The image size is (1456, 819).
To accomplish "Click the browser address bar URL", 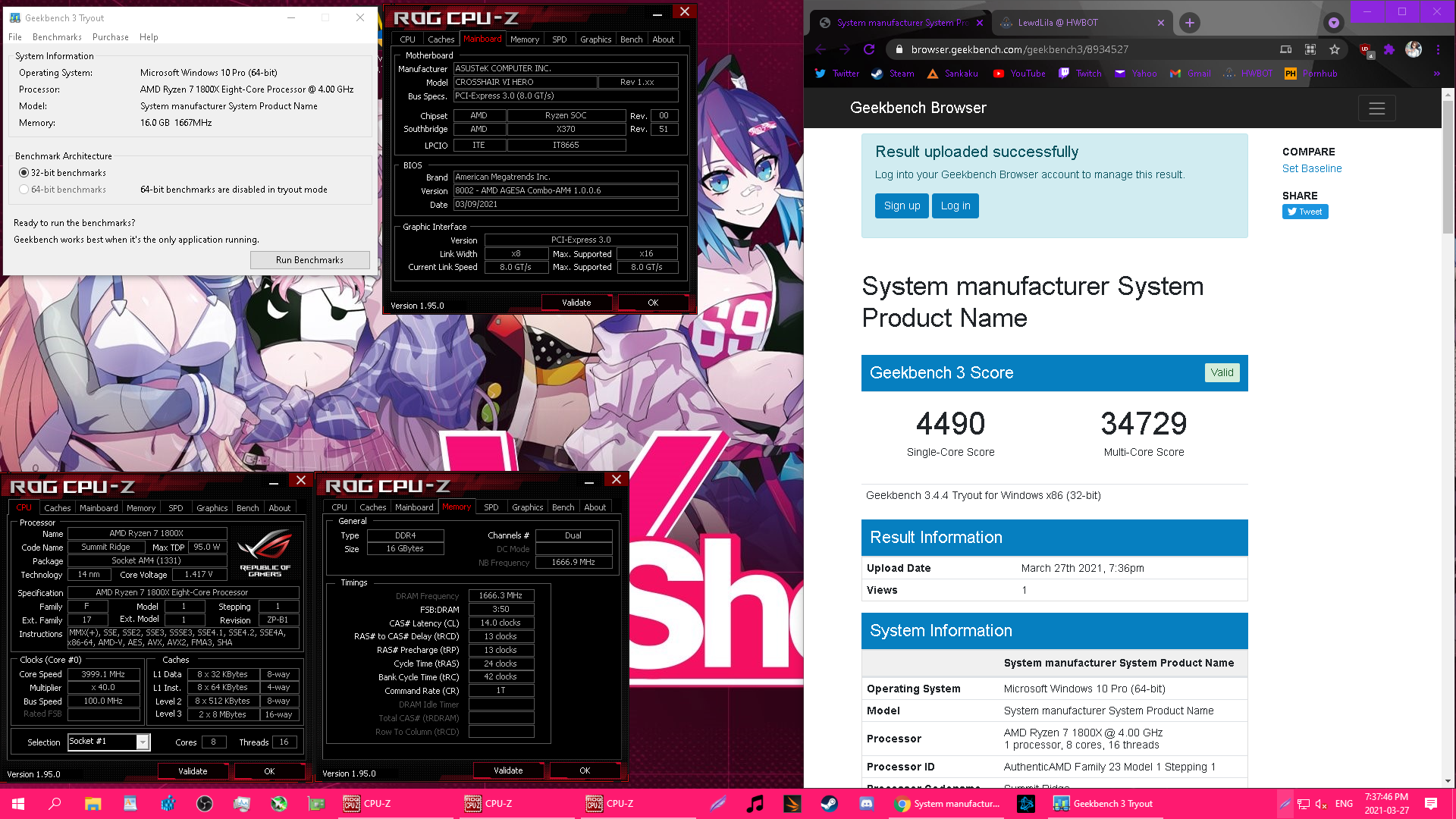I will pyautogui.click(x=1019, y=49).
